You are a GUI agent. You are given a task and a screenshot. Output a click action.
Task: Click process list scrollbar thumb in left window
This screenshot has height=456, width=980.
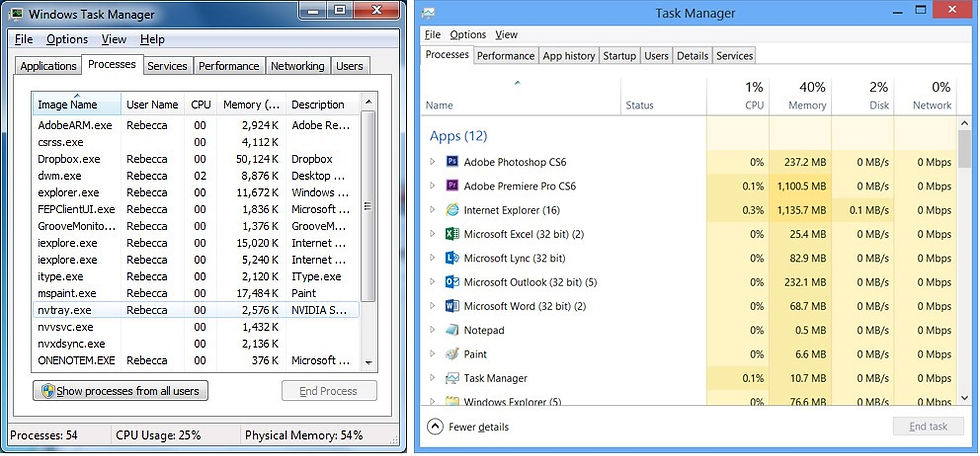[368, 206]
